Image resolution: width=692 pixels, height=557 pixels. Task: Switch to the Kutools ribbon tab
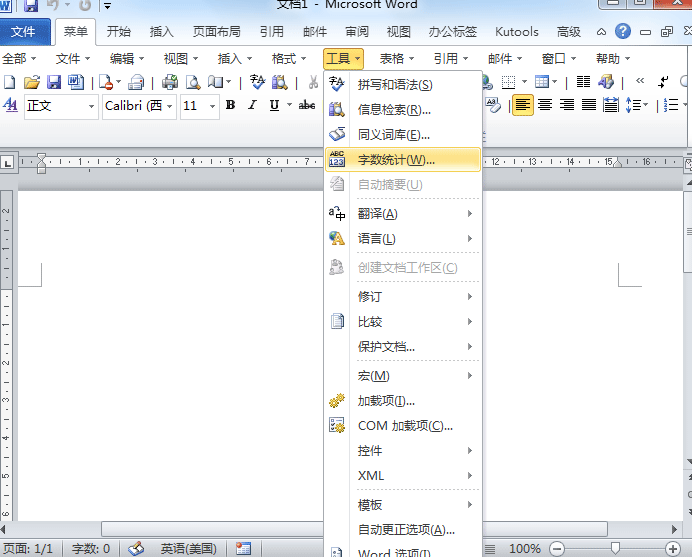tap(517, 31)
